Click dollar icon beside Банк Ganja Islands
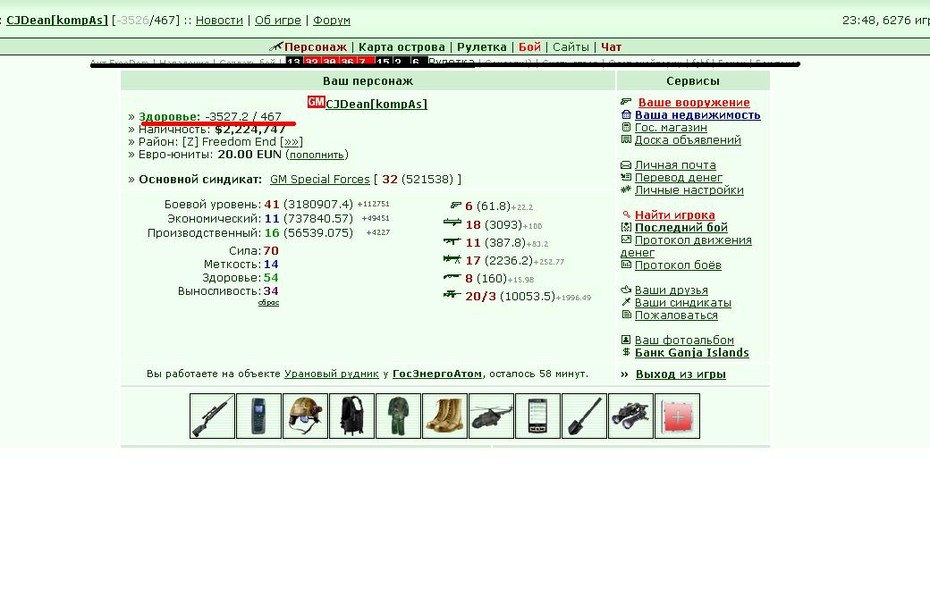This screenshot has width=930, height=597. (x=626, y=352)
